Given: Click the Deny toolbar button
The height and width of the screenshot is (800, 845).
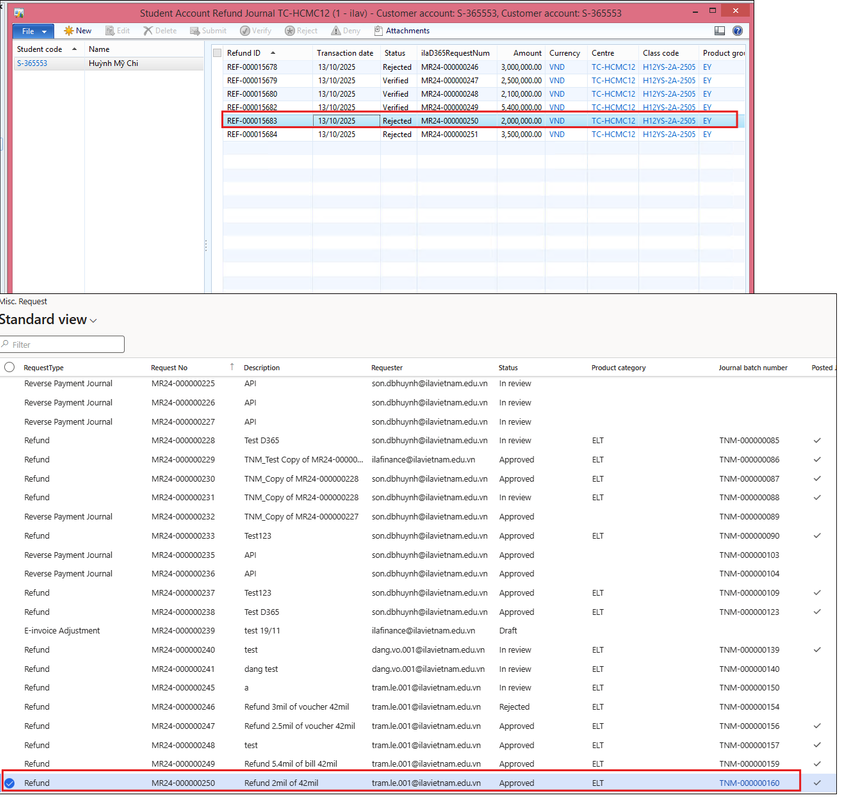Looking at the screenshot, I should pyautogui.click(x=345, y=31).
